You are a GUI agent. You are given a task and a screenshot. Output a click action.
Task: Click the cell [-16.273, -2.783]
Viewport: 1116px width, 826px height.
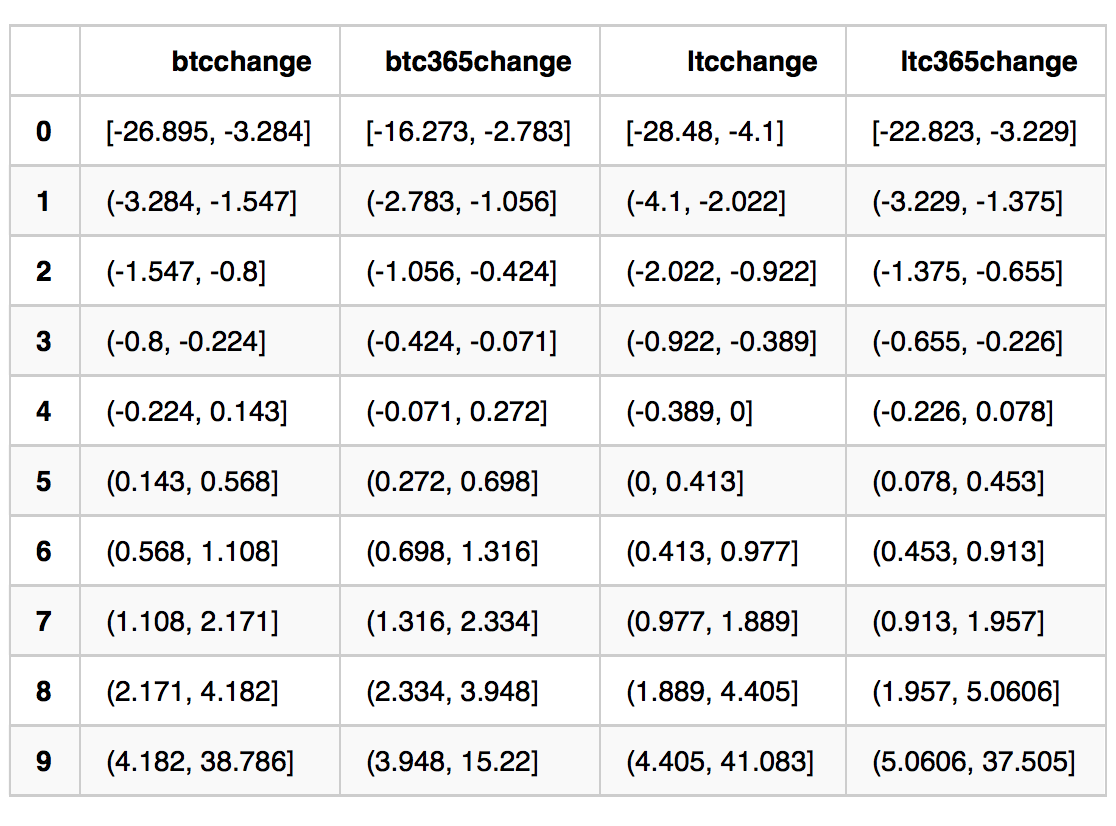coord(468,132)
